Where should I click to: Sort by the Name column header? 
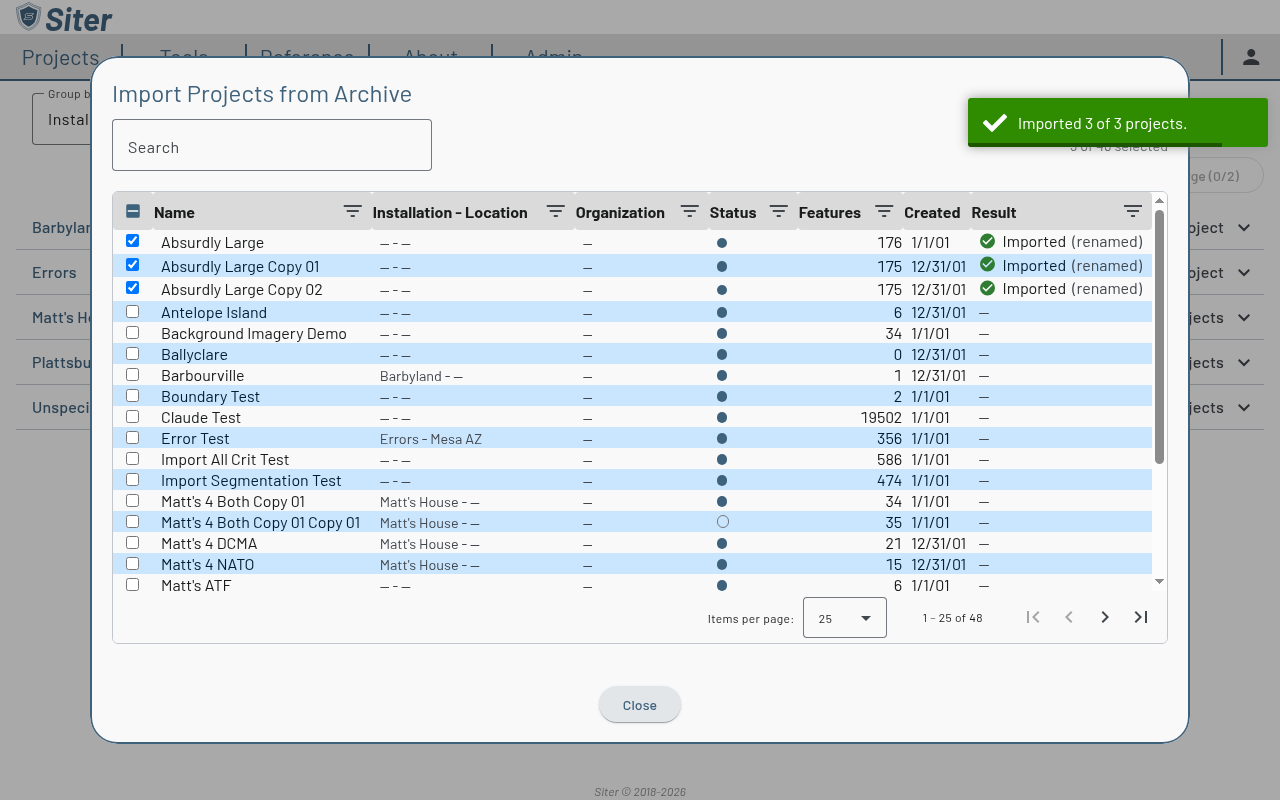click(174, 213)
